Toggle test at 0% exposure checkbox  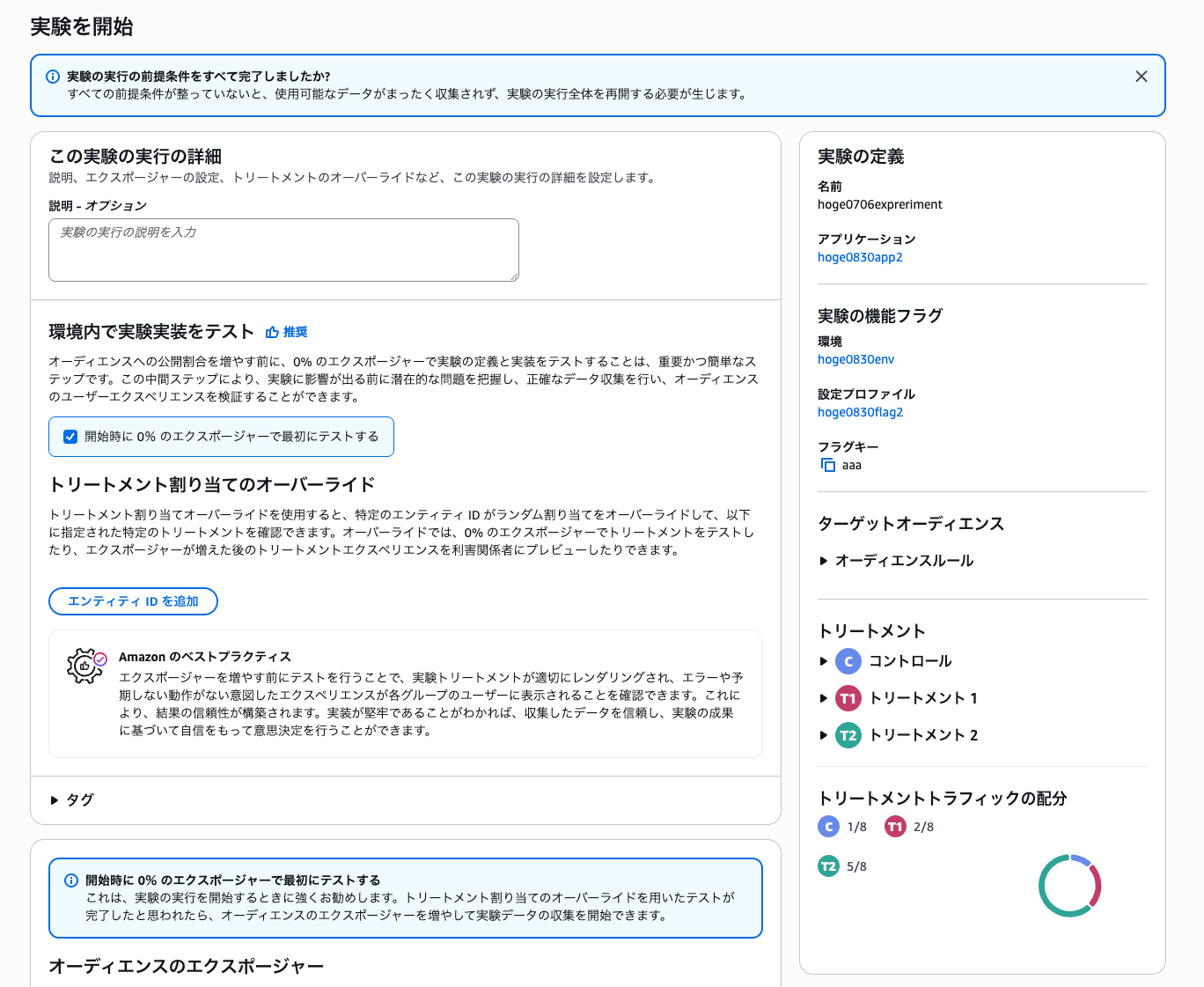(x=70, y=437)
